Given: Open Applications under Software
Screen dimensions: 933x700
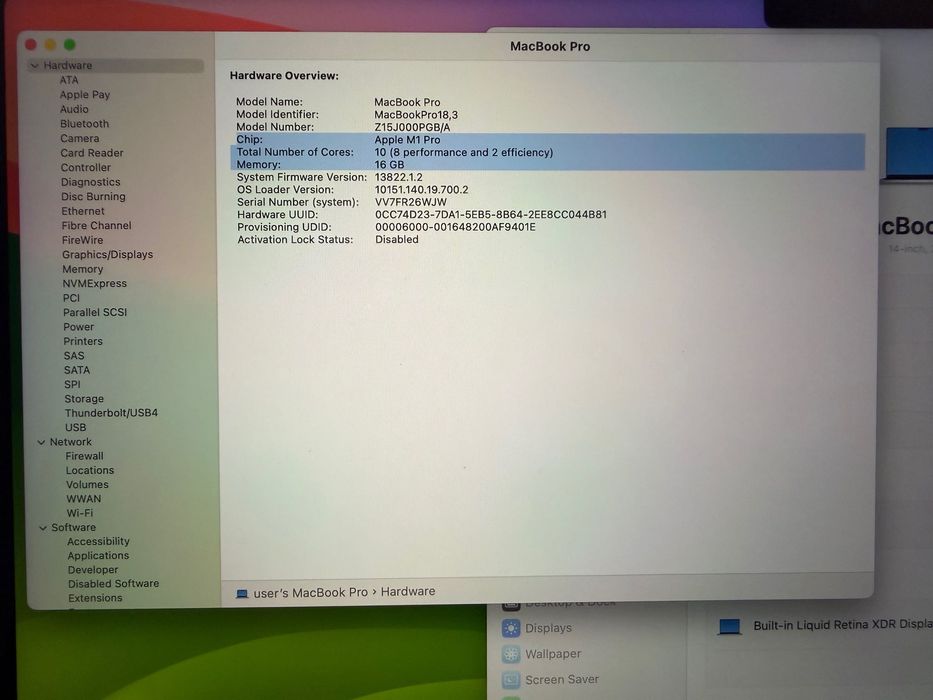Looking at the screenshot, I should (98, 555).
